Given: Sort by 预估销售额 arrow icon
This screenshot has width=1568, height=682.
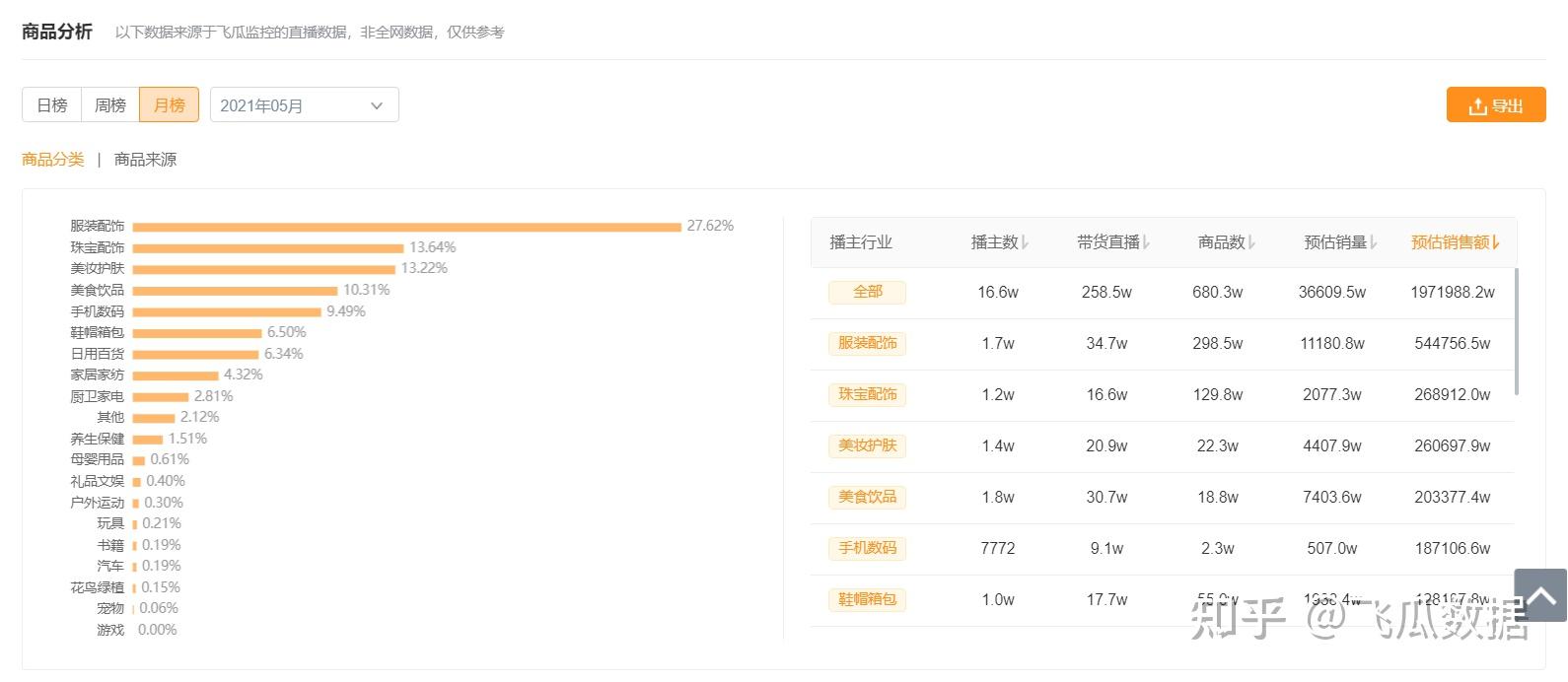Looking at the screenshot, I should 1496,242.
